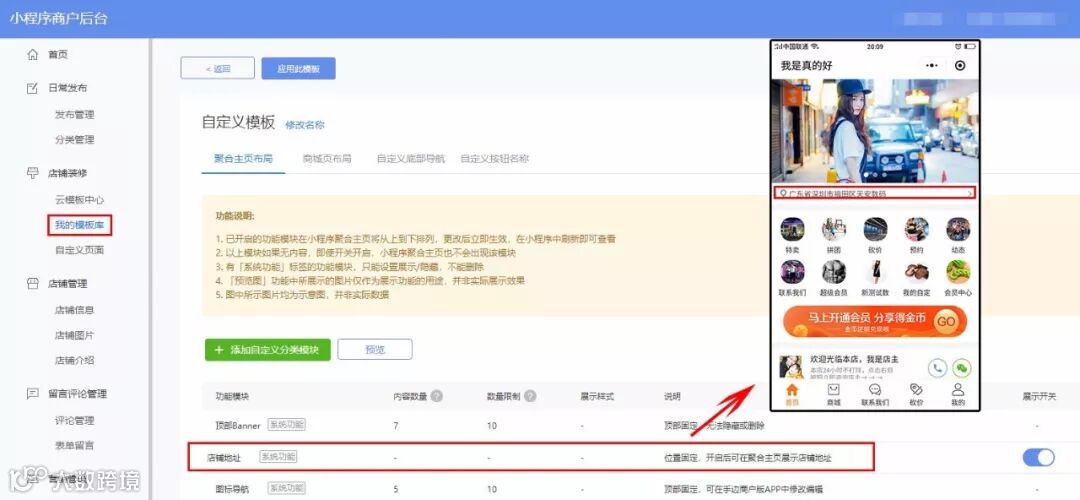Click the 返回 back button
Screen dimensions: 1080x500
[218, 68]
